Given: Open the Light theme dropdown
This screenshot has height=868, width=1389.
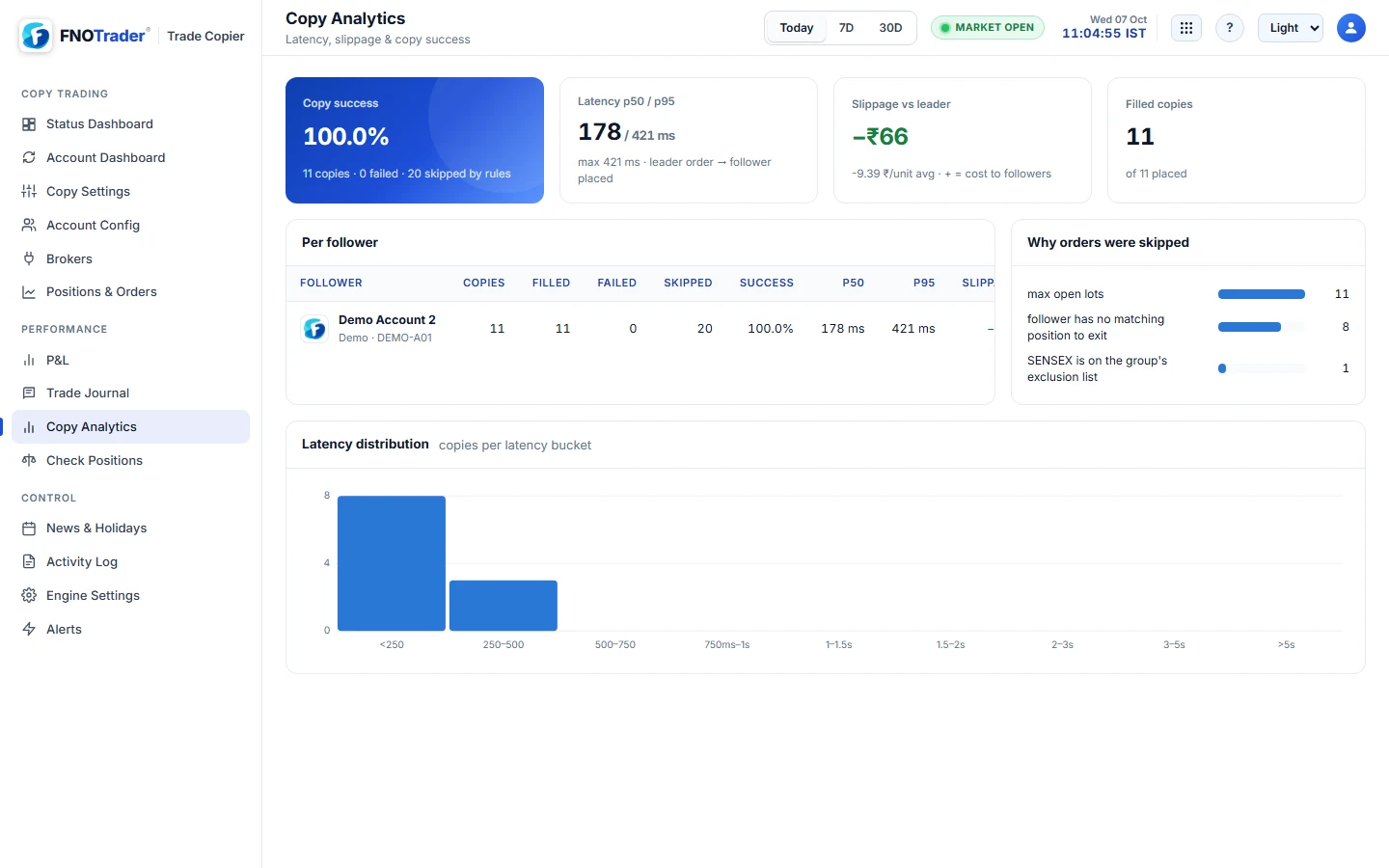Looking at the screenshot, I should [x=1291, y=28].
